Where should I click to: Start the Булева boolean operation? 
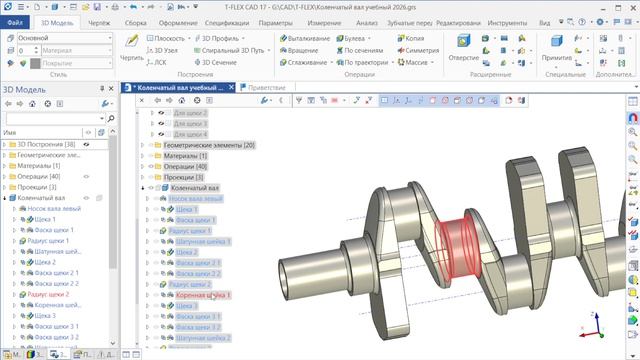[350, 38]
